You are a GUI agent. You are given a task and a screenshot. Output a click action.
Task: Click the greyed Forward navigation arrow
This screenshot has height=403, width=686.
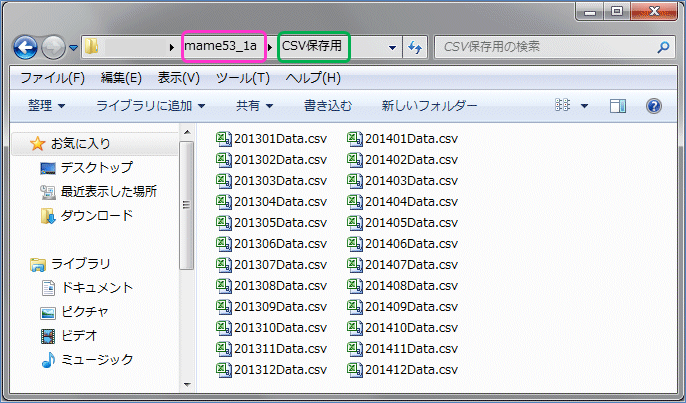(53, 47)
